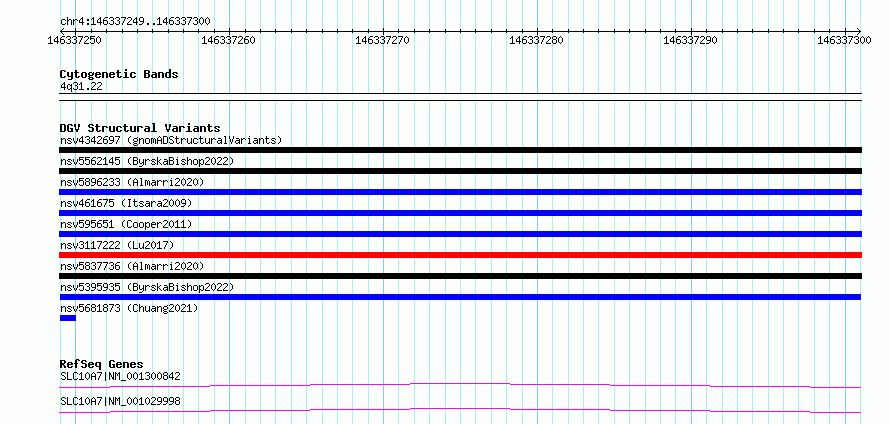Viewport: 890px width, 424px height.
Task: Click the black bar for nsv4342697
Action: tap(460, 150)
